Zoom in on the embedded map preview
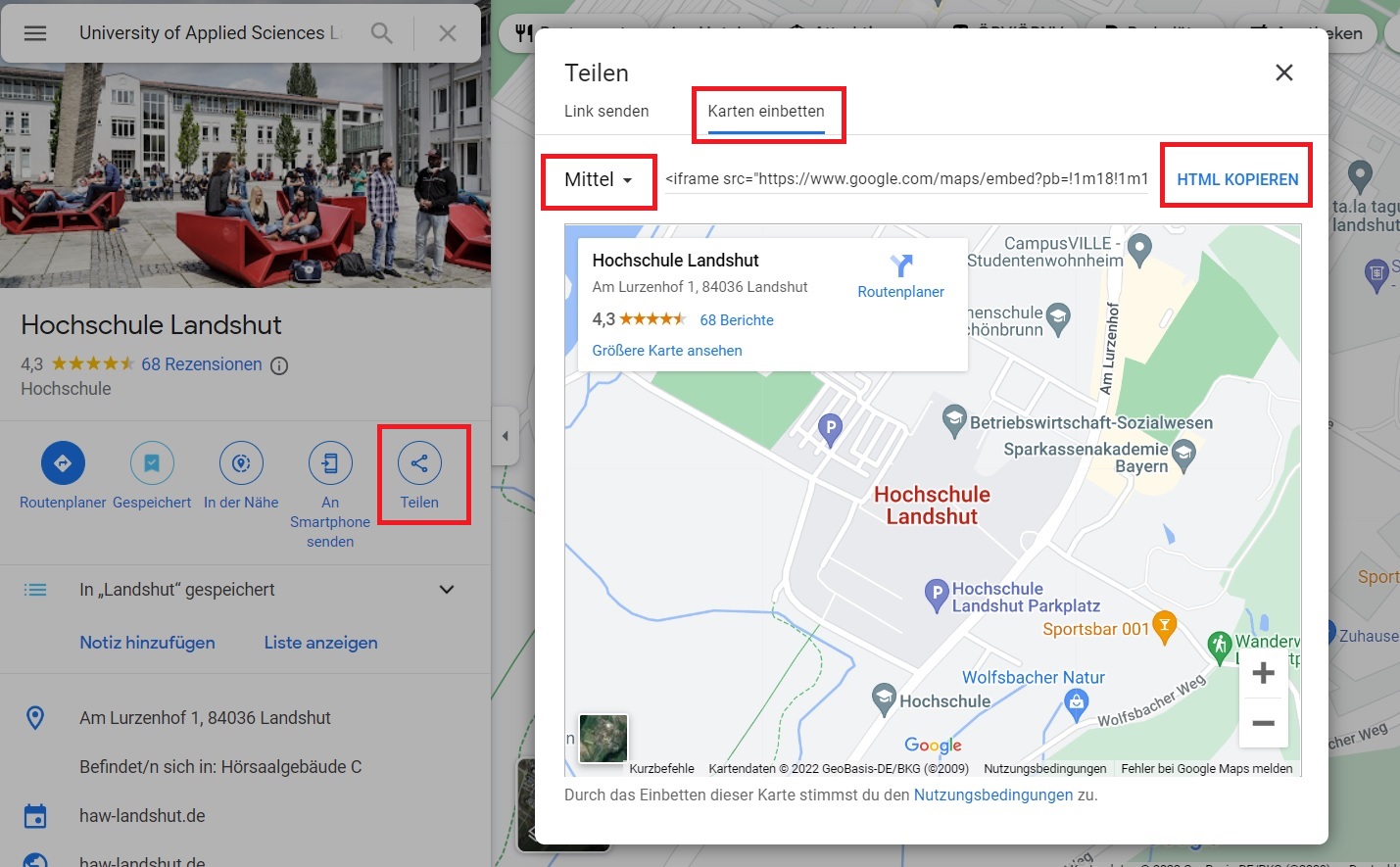The image size is (1400, 867). point(1264,673)
